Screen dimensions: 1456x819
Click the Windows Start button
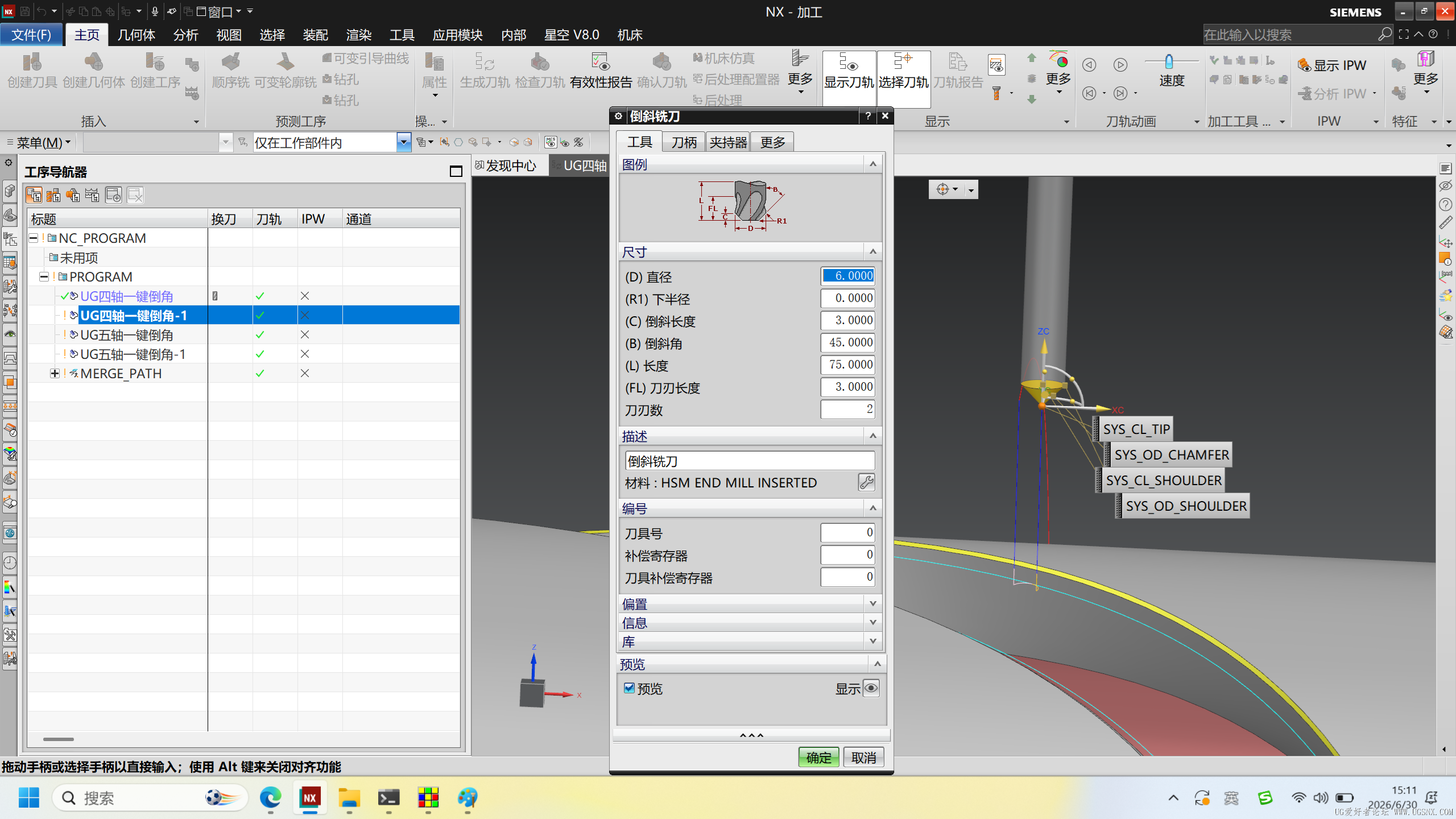(x=29, y=798)
